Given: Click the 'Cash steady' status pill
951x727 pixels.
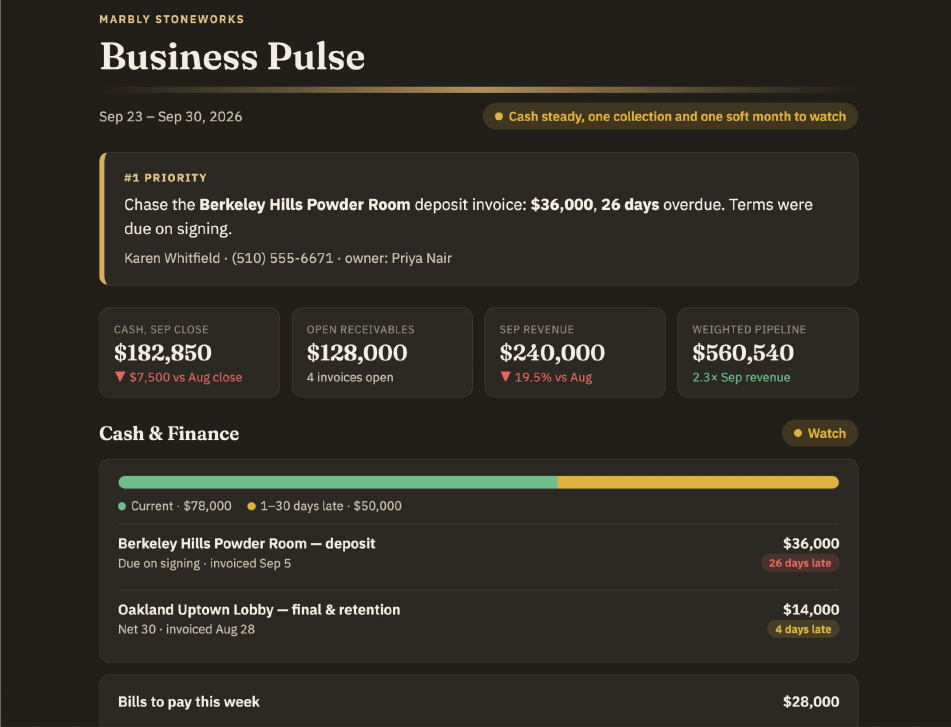Looking at the screenshot, I should click(670, 116).
